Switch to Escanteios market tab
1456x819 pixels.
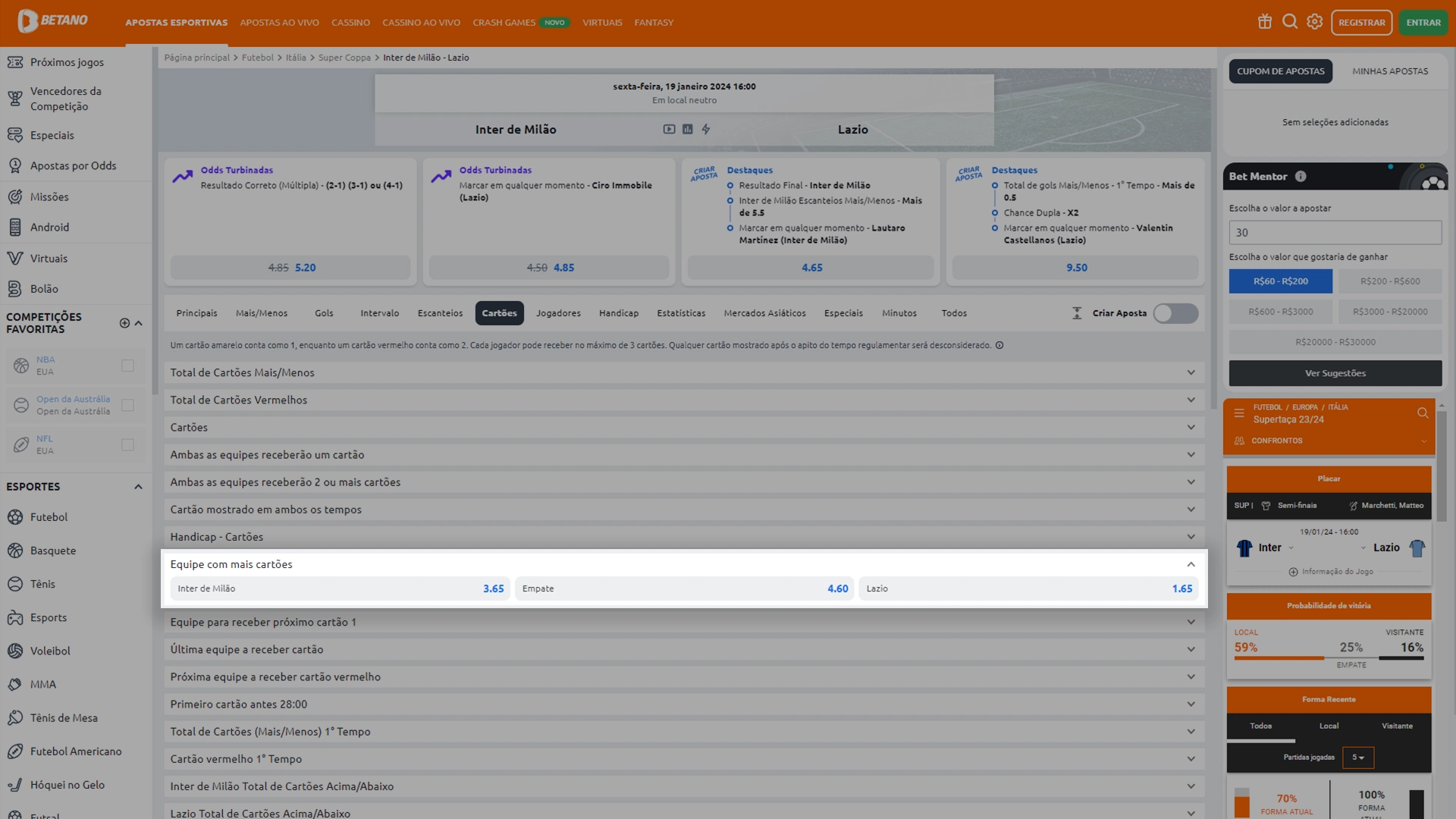pos(440,313)
